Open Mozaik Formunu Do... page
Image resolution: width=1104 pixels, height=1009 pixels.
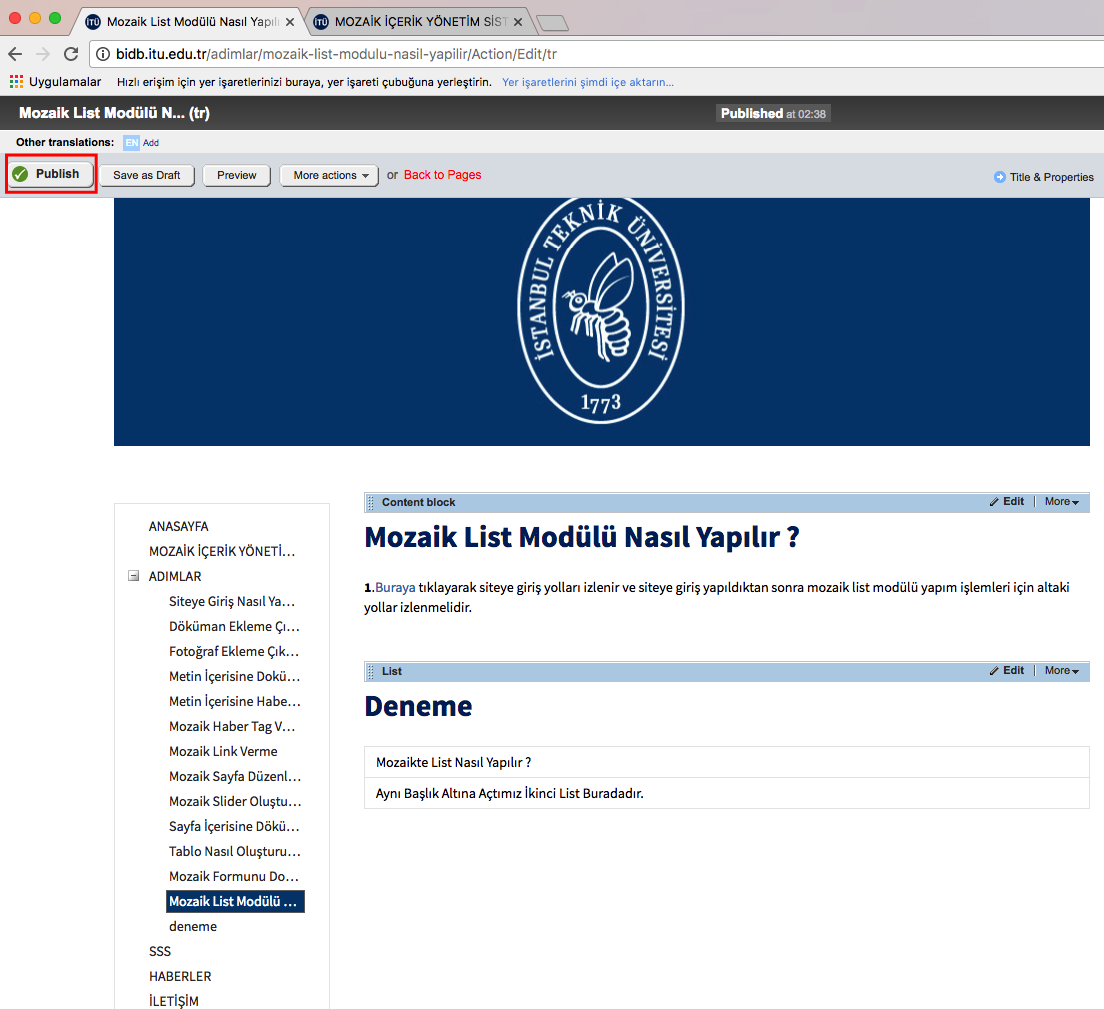pyautogui.click(x=234, y=876)
